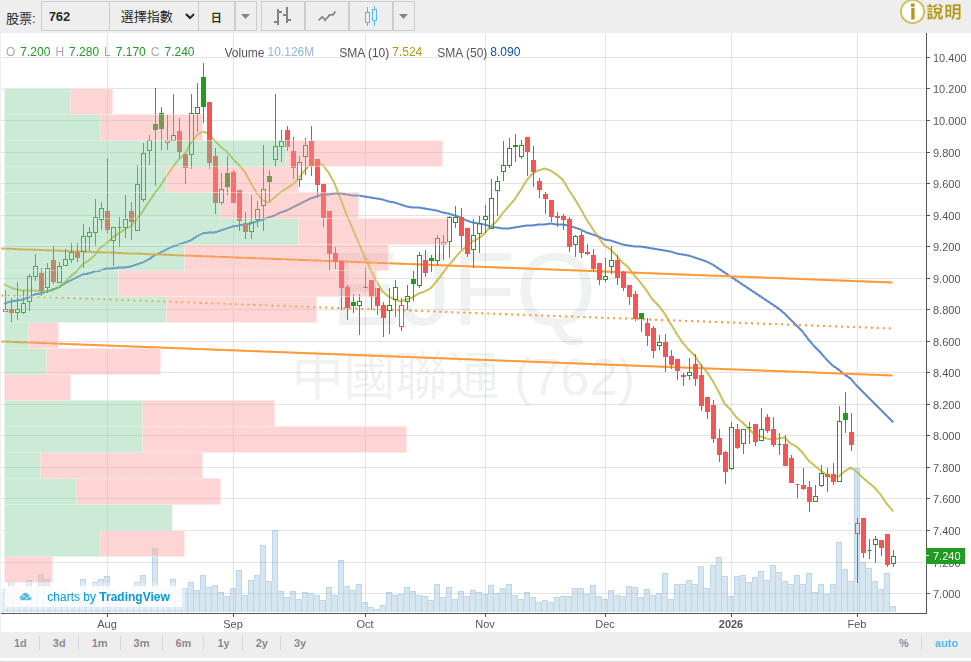Image resolution: width=971 pixels, height=662 pixels.
Task: Click the stock code field containing 762
Action: [x=76, y=16]
